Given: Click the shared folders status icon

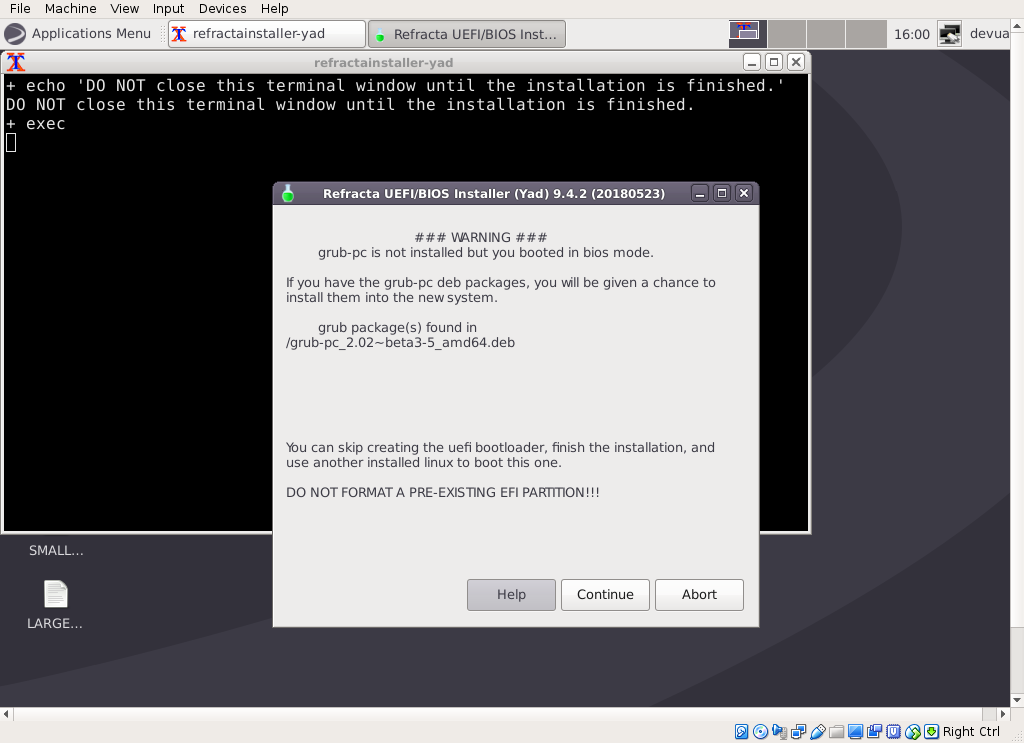Looking at the screenshot, I should click(837, 732).
